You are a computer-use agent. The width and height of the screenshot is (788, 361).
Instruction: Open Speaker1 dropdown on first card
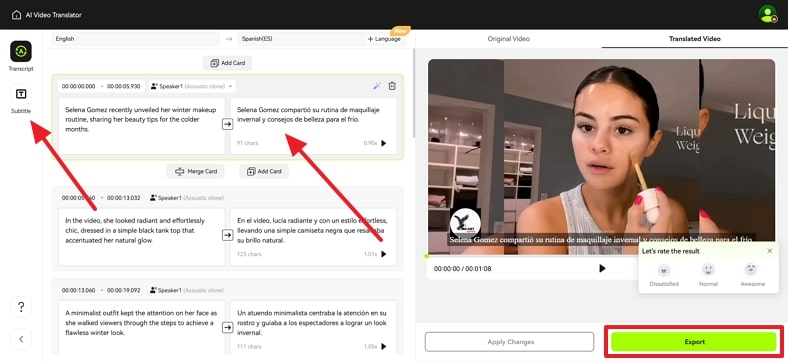click(x=192, y=86)
